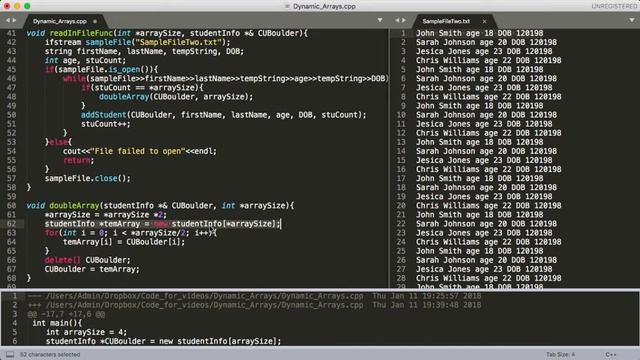Click the return statement on line 55
The width and height of the screenshot is (640, 360).
pyautogui.click(x=79, y=160)
